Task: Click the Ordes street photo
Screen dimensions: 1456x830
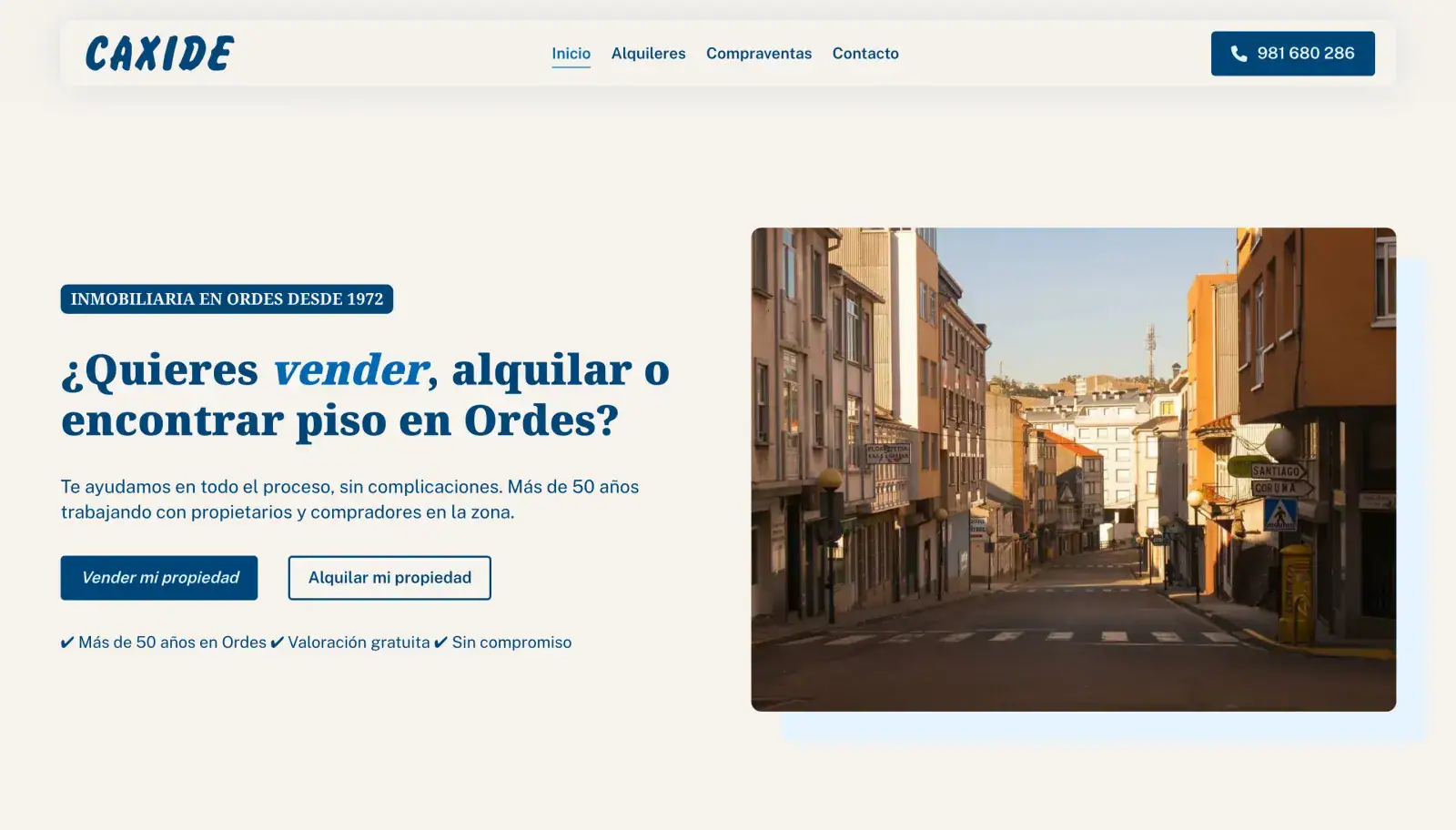Action: pos(1073,470)
